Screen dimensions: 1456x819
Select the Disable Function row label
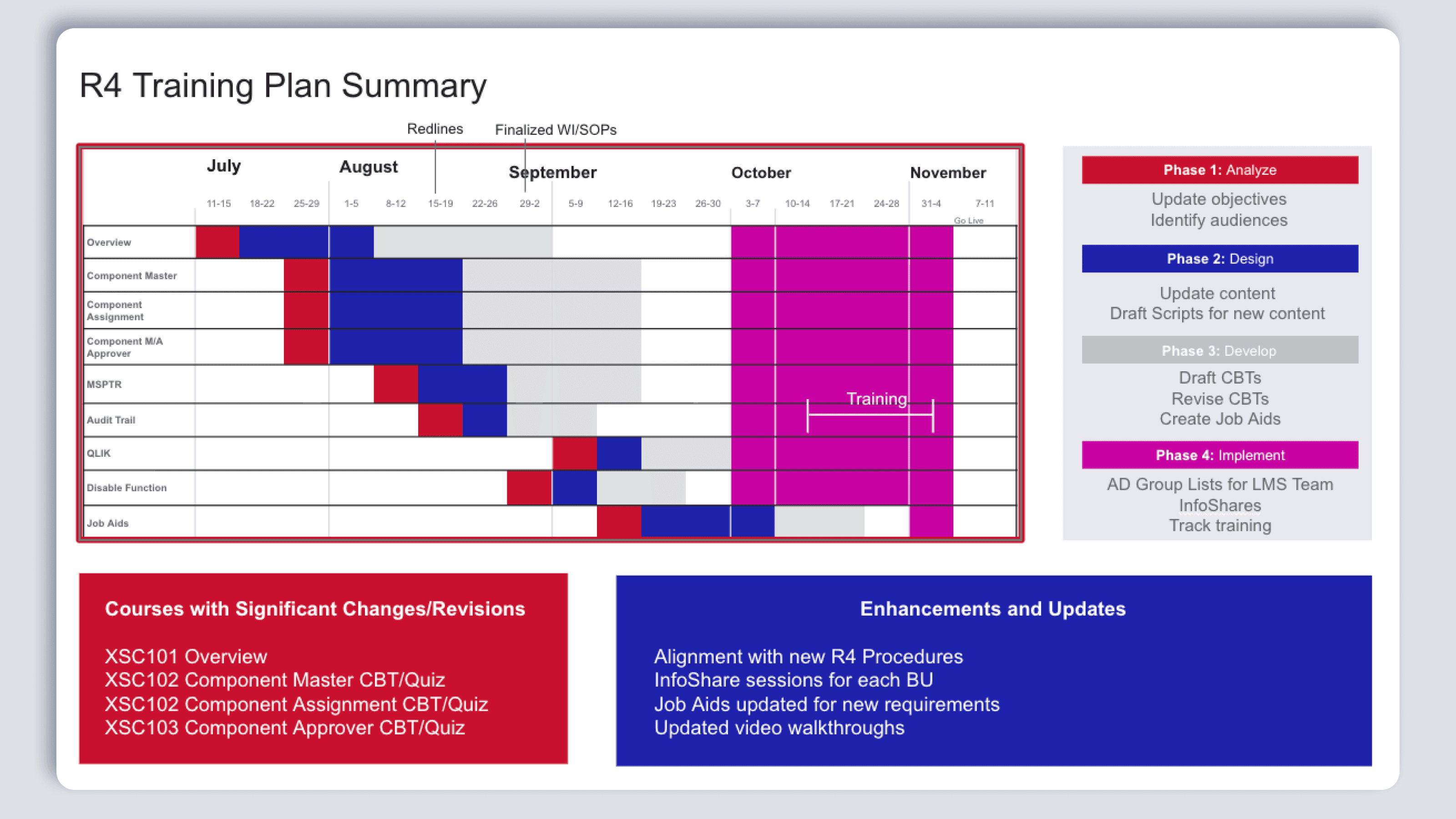[x=126, y=488]
